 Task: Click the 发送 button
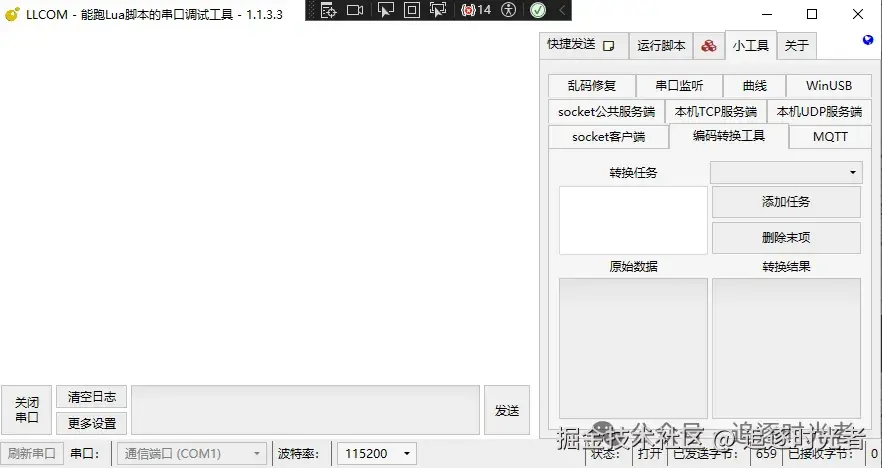tap(507, 410)
